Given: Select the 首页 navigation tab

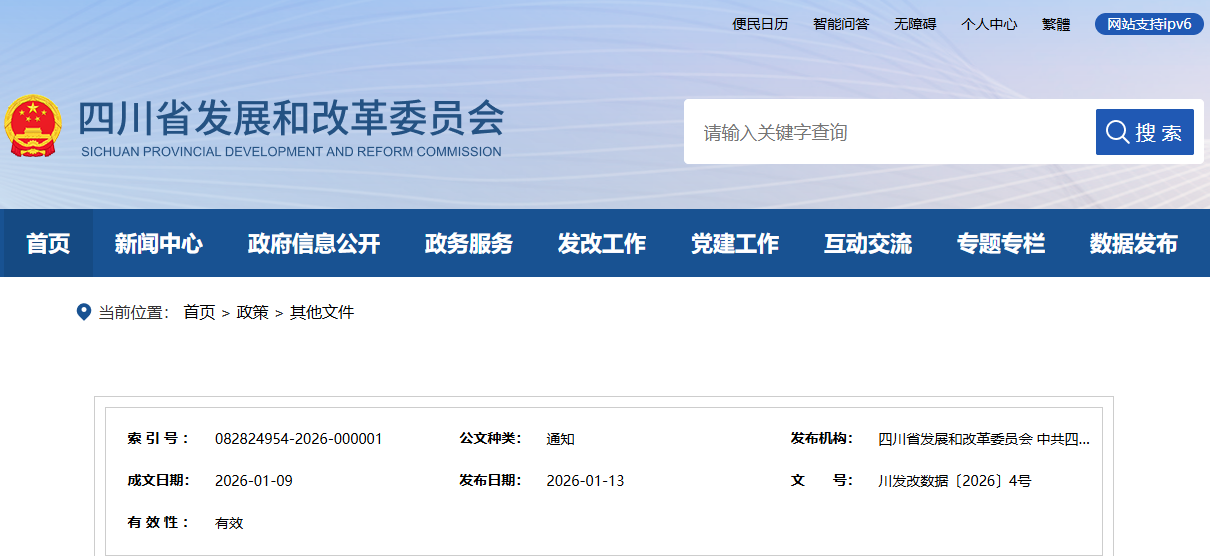Looking at the screenshot, I should coord(48,243).
